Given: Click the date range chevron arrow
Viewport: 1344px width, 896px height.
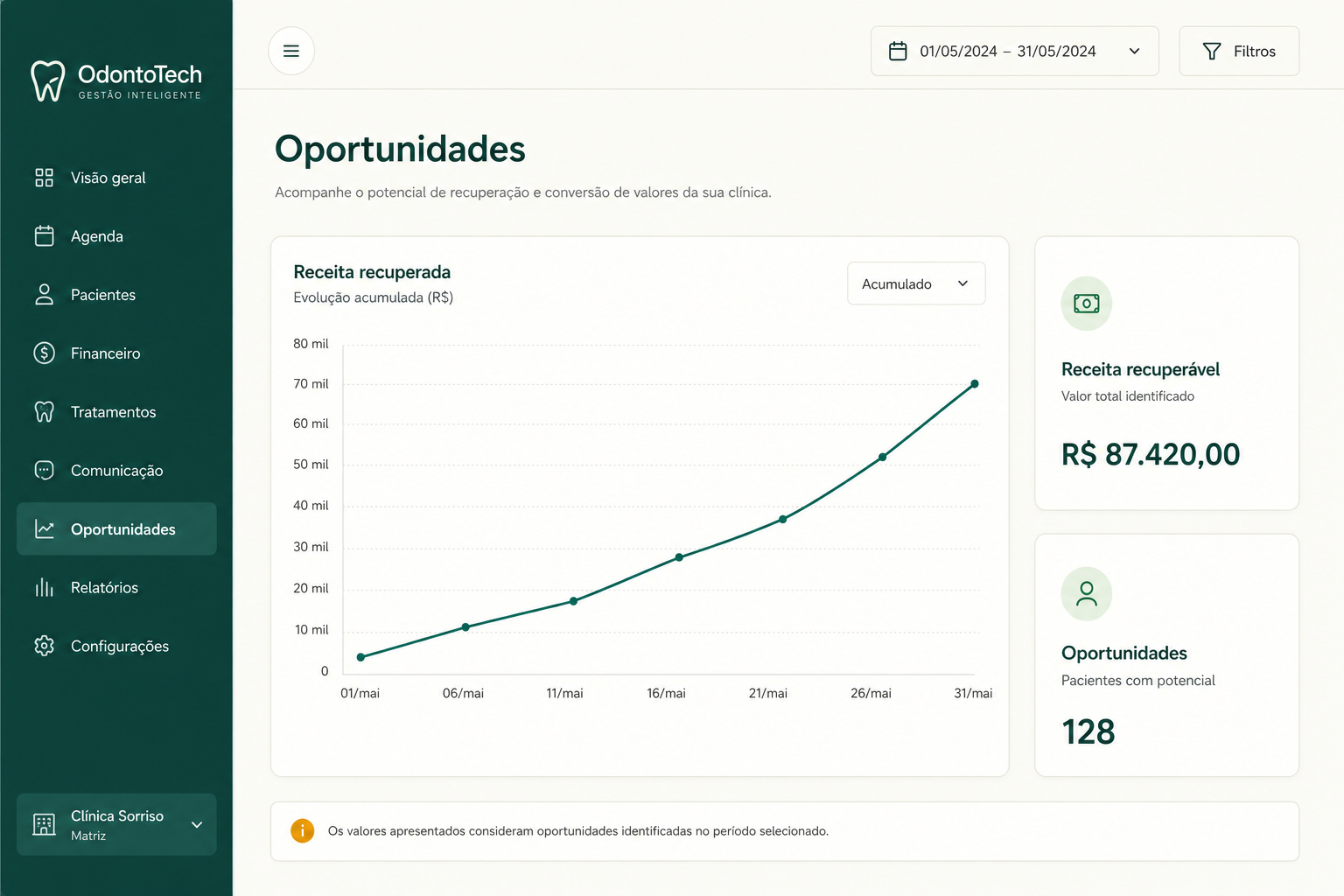Looking at the screenshot, I should point(1134,52).
